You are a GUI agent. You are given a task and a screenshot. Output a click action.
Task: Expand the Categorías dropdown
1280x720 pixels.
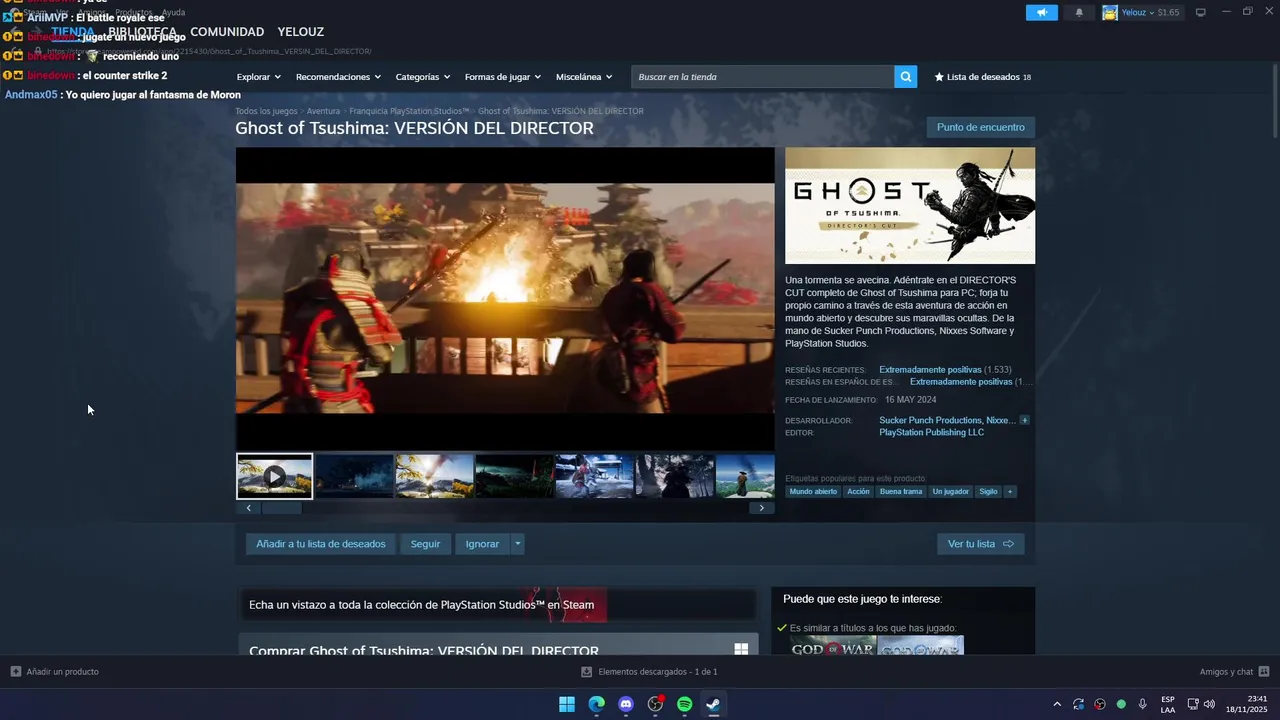point(423,77)
